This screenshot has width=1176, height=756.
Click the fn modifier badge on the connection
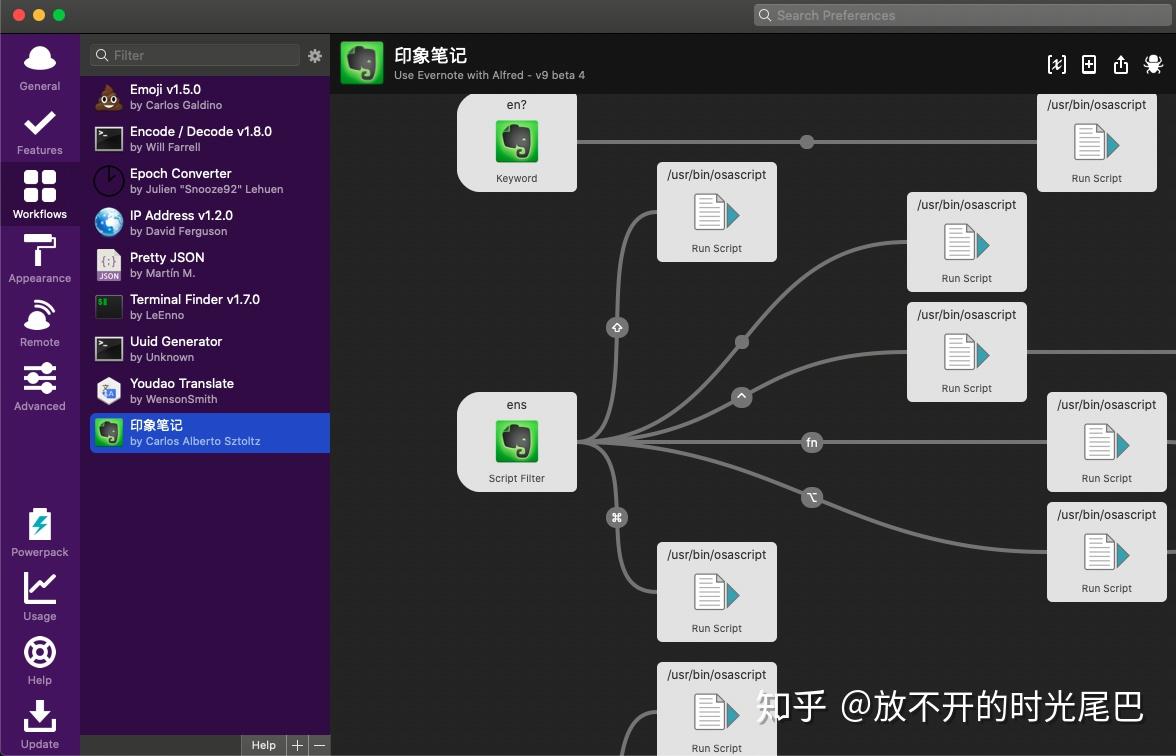pyautogui.click(x=812, y=442)
